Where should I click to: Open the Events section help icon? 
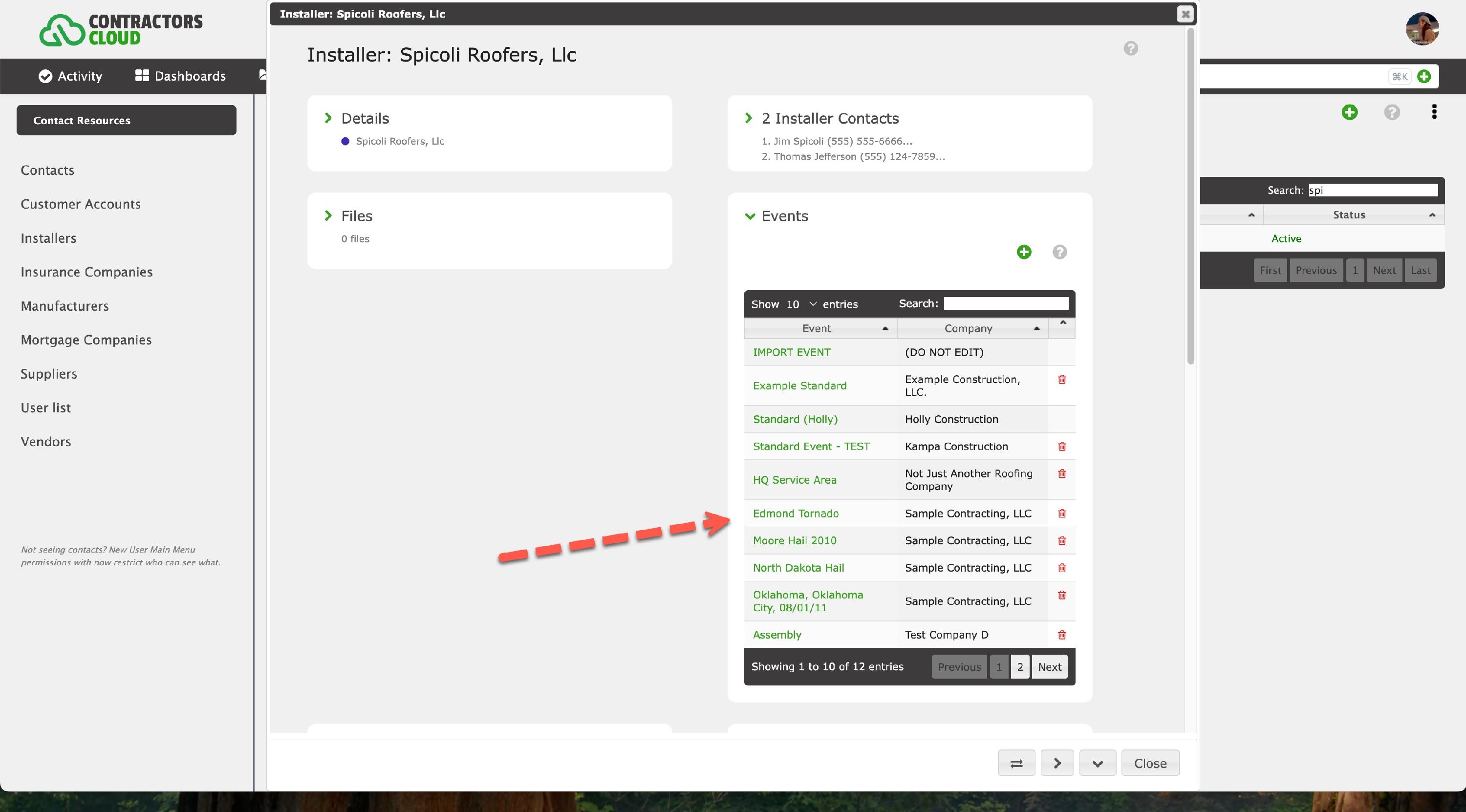pyautogui.click(x=1059, y=252)
